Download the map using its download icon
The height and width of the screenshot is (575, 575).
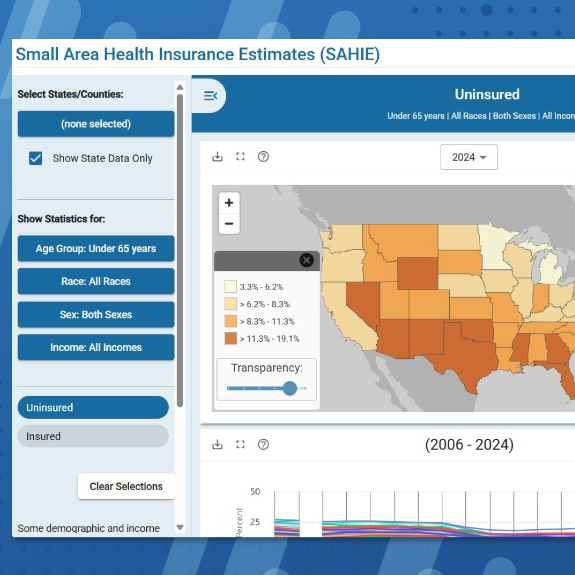217,157
